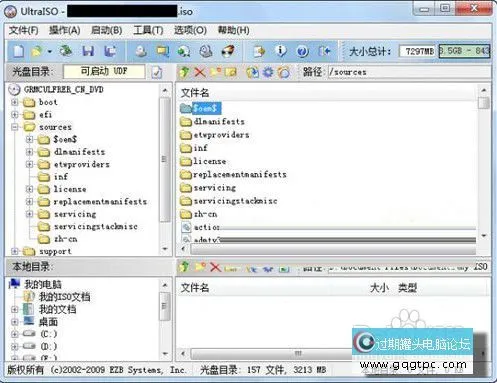Viewport: 497px width, 383px height.
Task: Expand the servicing tree node
Action: [29, 214]
